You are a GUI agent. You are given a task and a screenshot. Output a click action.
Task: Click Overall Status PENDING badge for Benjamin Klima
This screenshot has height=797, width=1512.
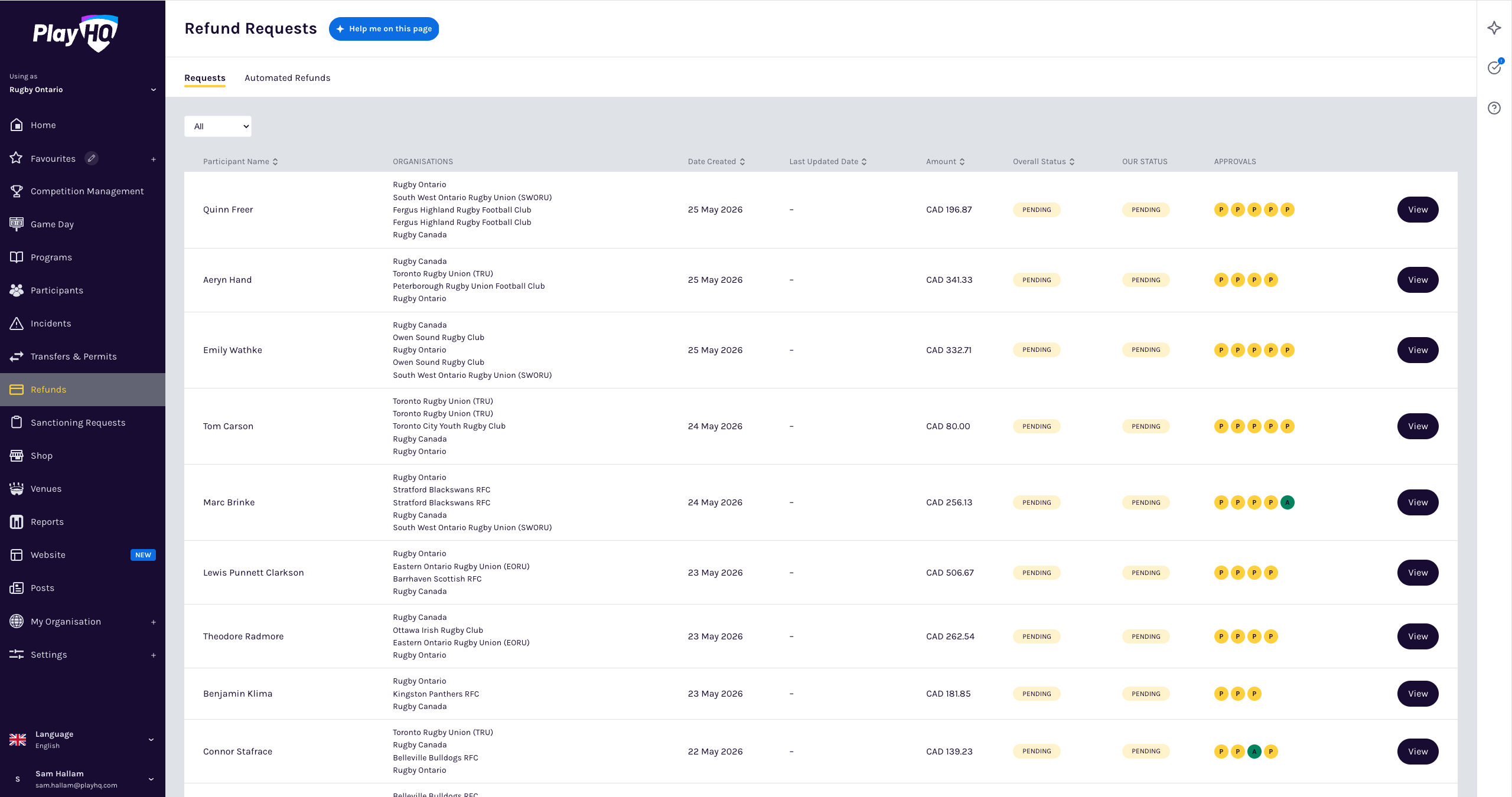[1037, 694]
